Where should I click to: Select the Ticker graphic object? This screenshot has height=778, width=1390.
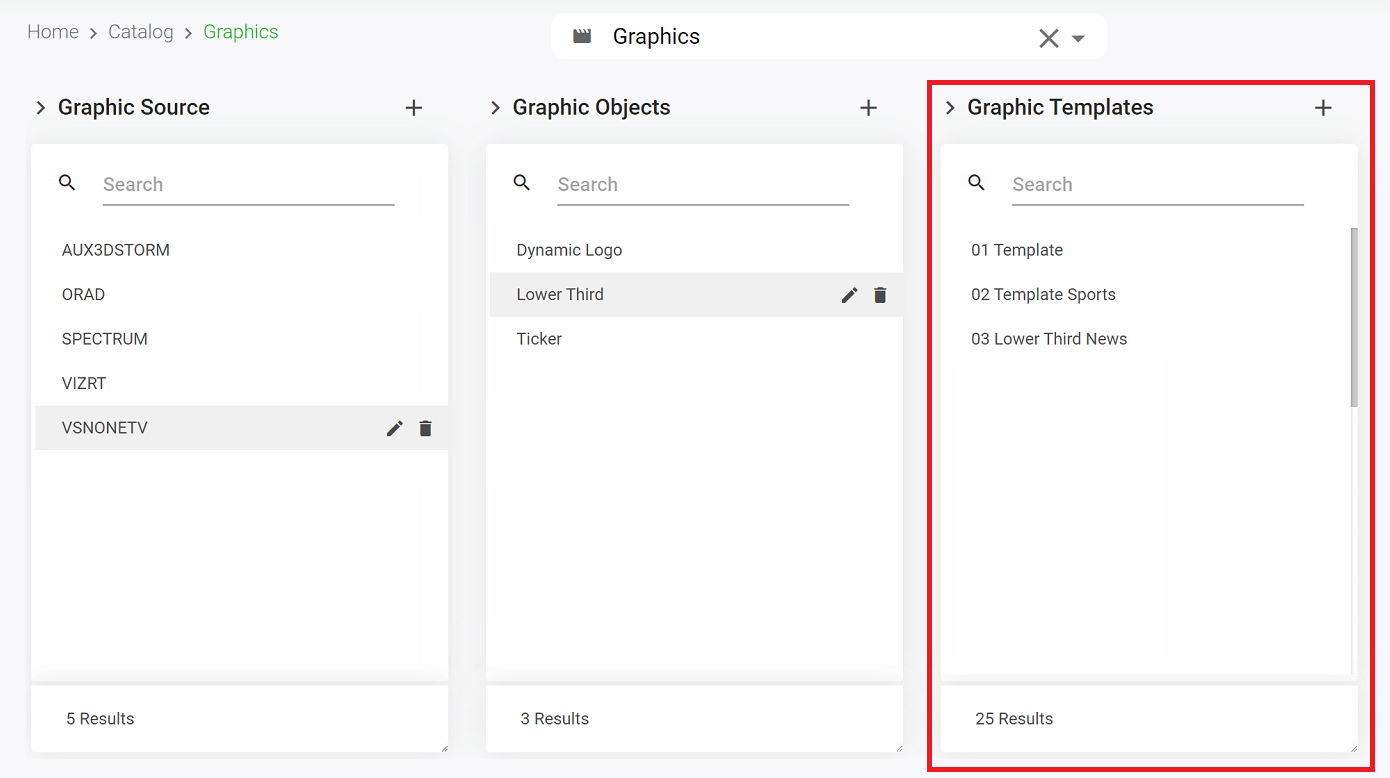tap(539, 339)
